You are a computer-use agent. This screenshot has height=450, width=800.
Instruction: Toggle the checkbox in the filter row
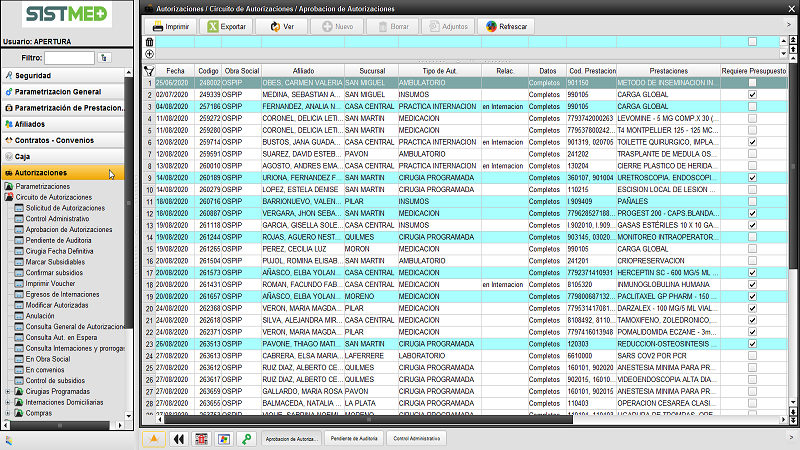(752, 42)
